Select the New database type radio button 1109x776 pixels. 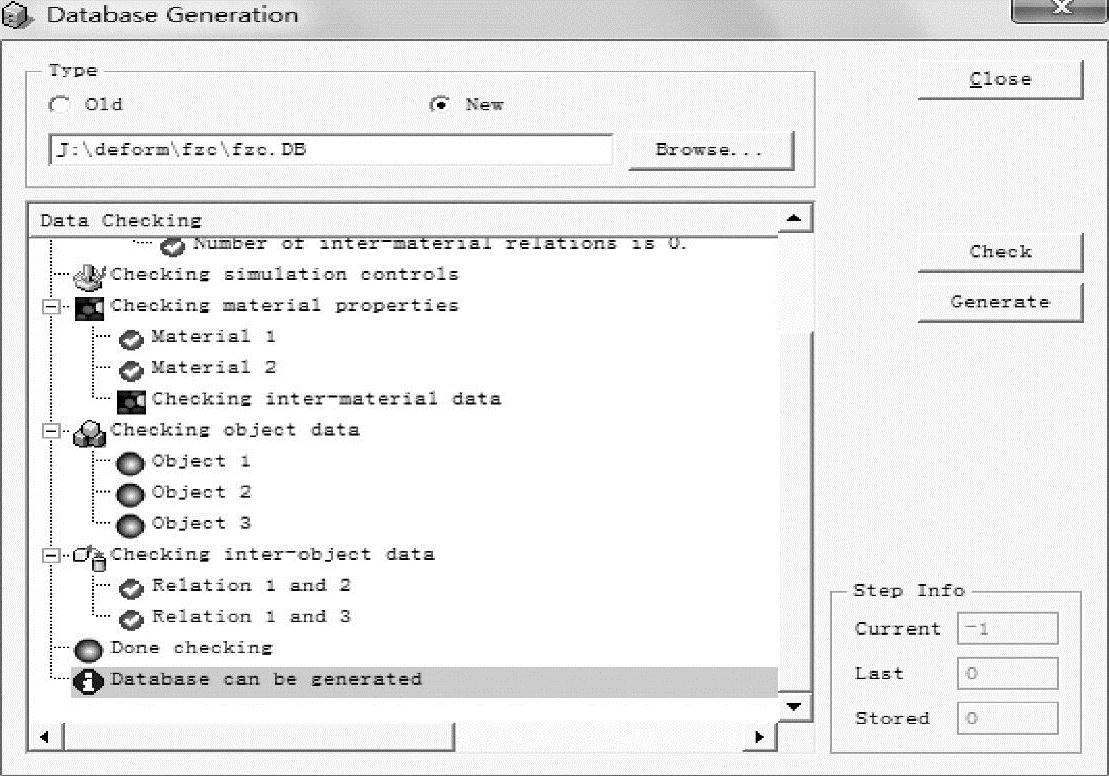[439, 105]
